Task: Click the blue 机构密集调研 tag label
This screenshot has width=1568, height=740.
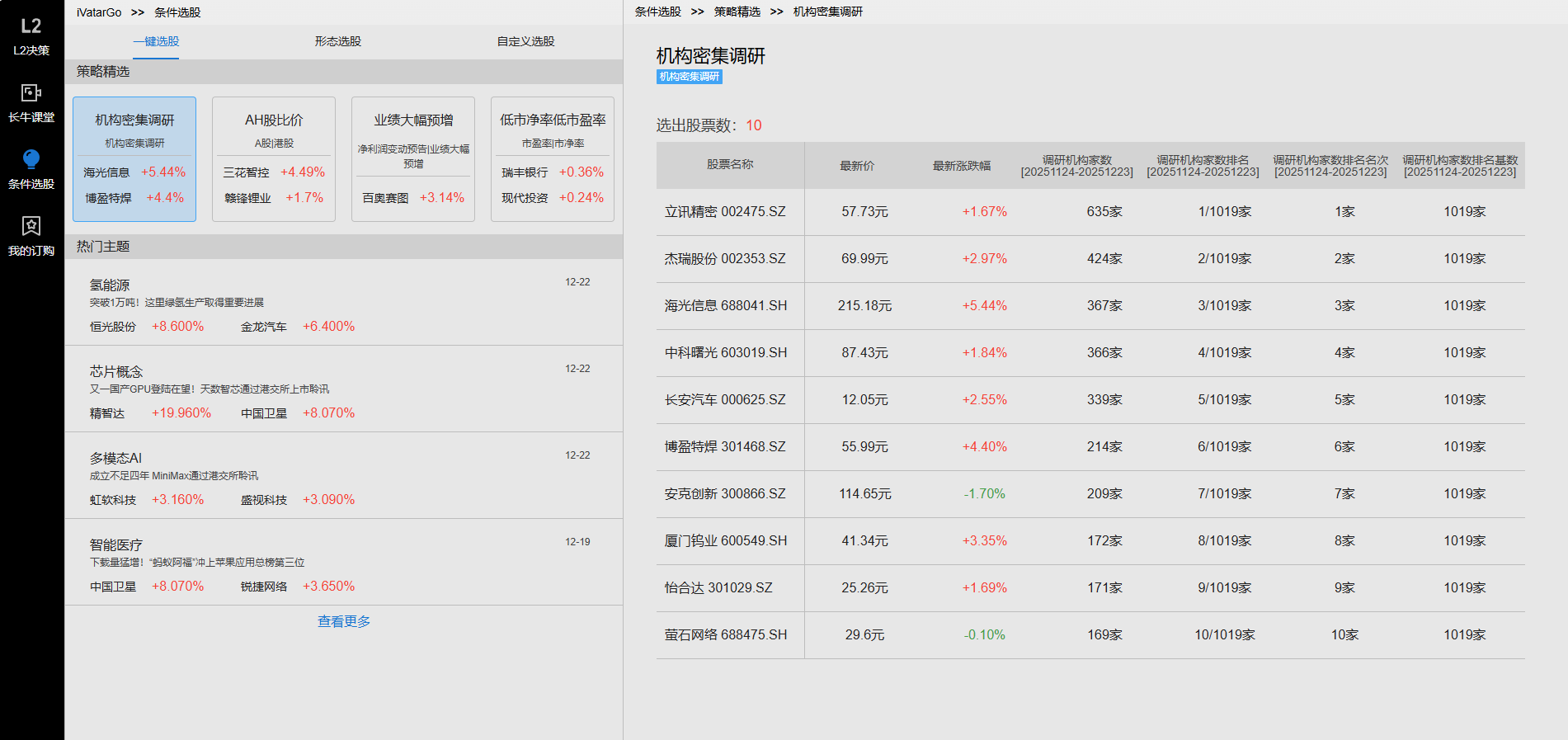Action: 690,77
